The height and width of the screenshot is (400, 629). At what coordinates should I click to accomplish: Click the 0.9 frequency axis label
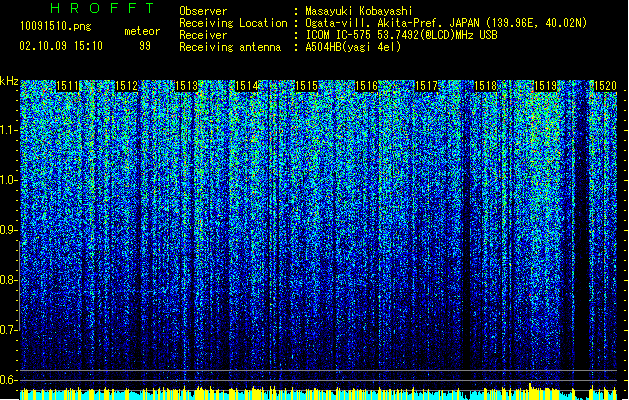point(9,230)
